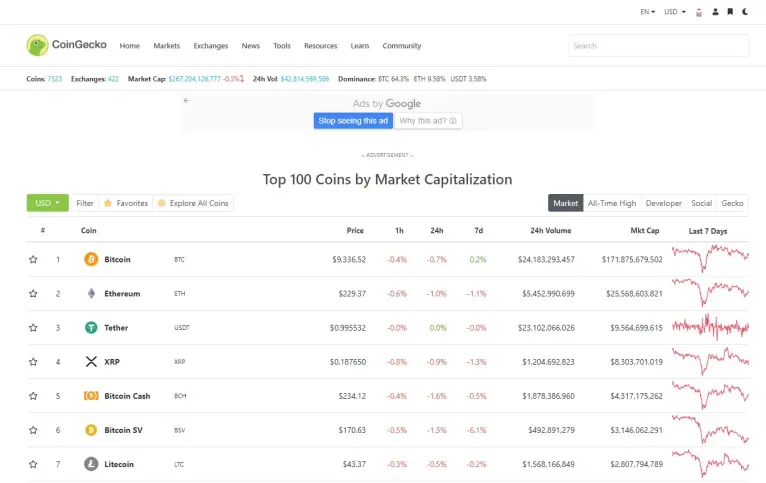The width and height of the screenshot is (766, 483).
Task: Open the Tools menu
Action: (x=282, y=45)
